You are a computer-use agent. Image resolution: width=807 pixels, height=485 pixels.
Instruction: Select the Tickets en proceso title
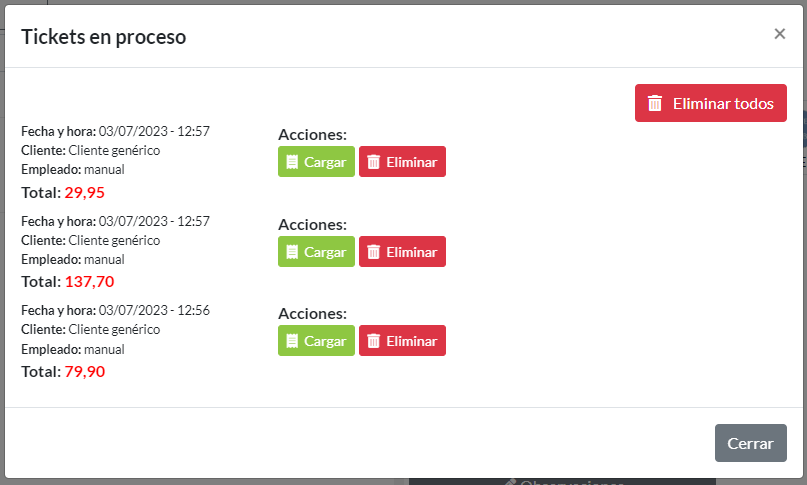tap(103, 37)
